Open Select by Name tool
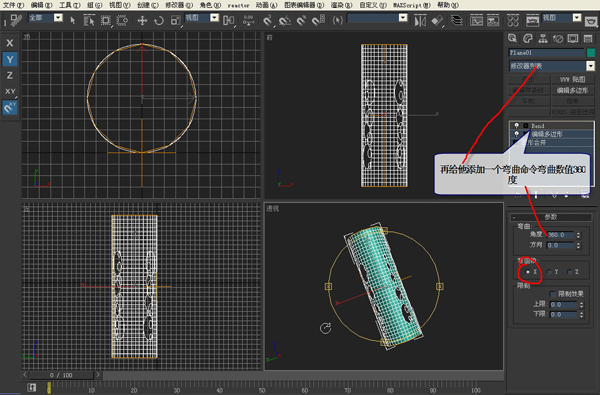The width and height of the screenshot is (600, 395). pyautogui.click(x=89, y=20)
